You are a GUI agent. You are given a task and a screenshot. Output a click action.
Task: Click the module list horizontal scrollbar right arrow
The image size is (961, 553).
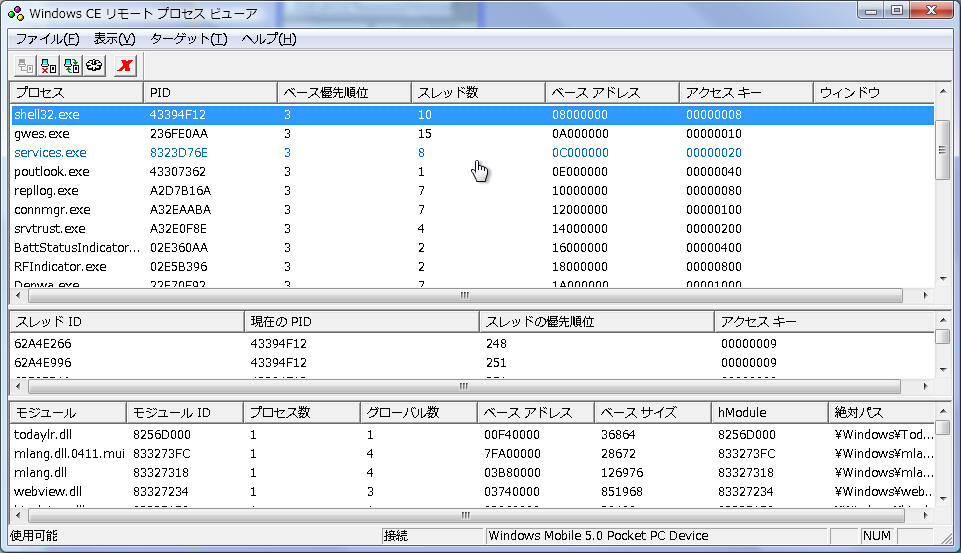(x=925, y=515)
